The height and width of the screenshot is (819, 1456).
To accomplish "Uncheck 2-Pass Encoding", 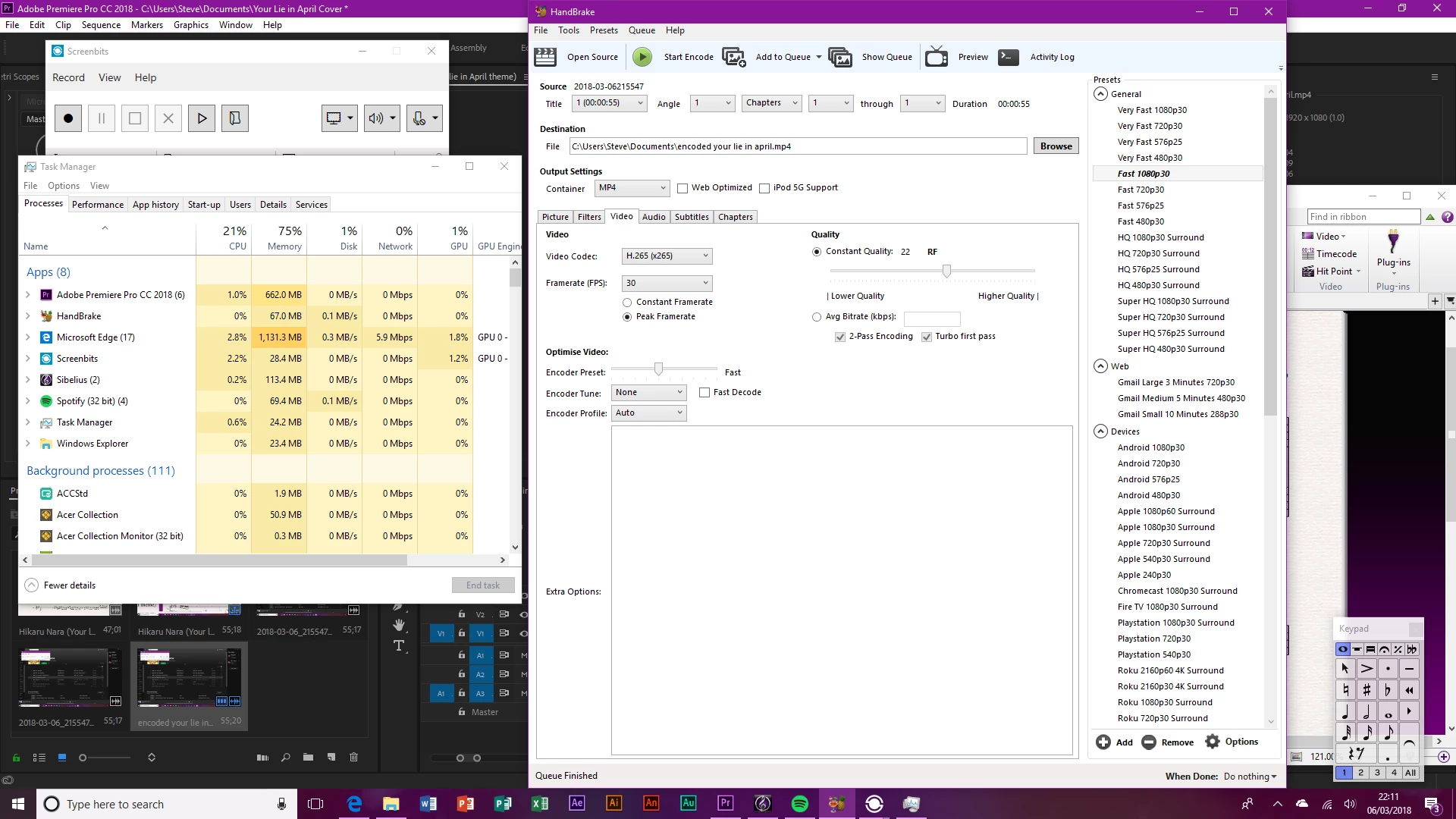I will pyautogui.click(x=840, y=337).
